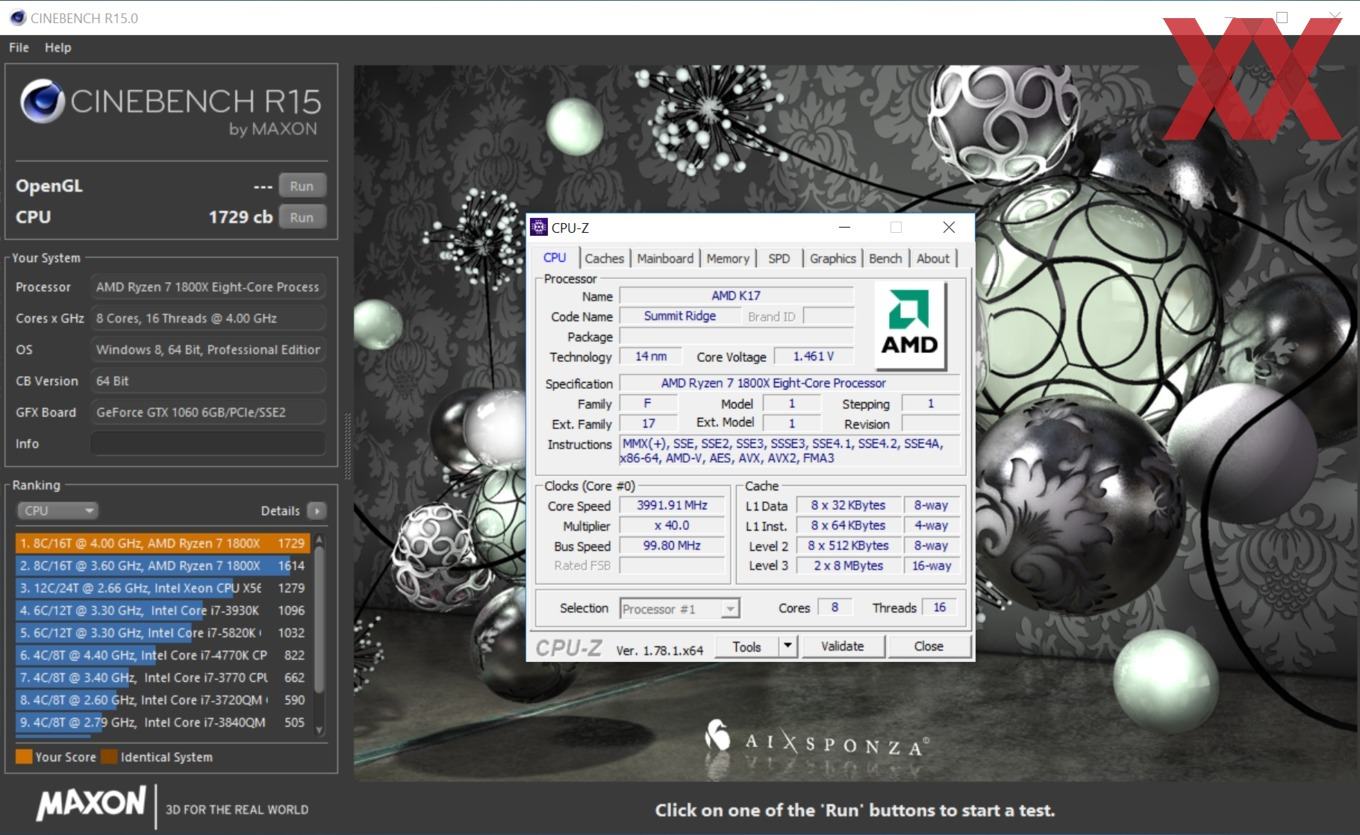
Task: Run the OpenGL benchmark
Action: [x=302, y=186]
